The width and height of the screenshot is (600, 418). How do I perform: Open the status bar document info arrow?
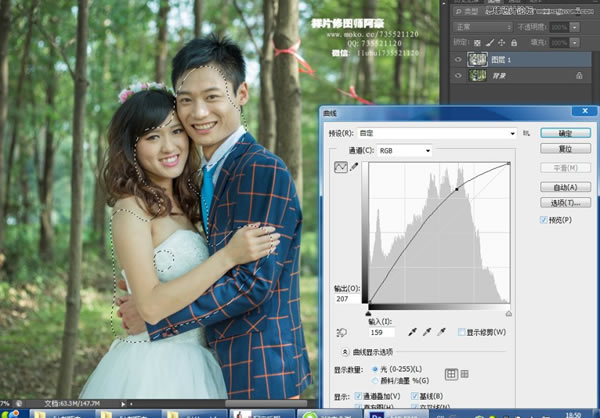(x=123, y=404)
